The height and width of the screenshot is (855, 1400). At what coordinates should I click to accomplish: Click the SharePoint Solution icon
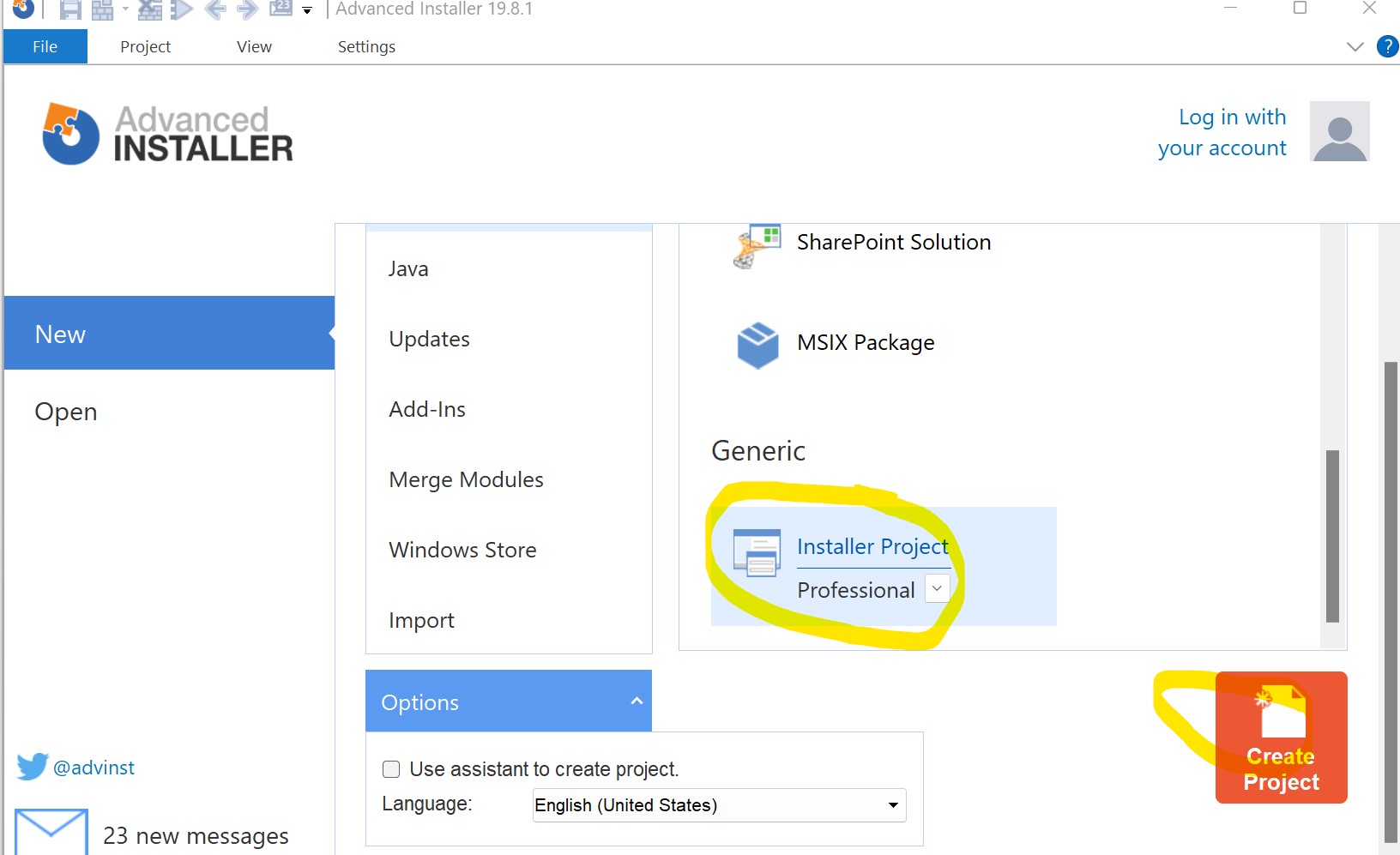[757, 246]
